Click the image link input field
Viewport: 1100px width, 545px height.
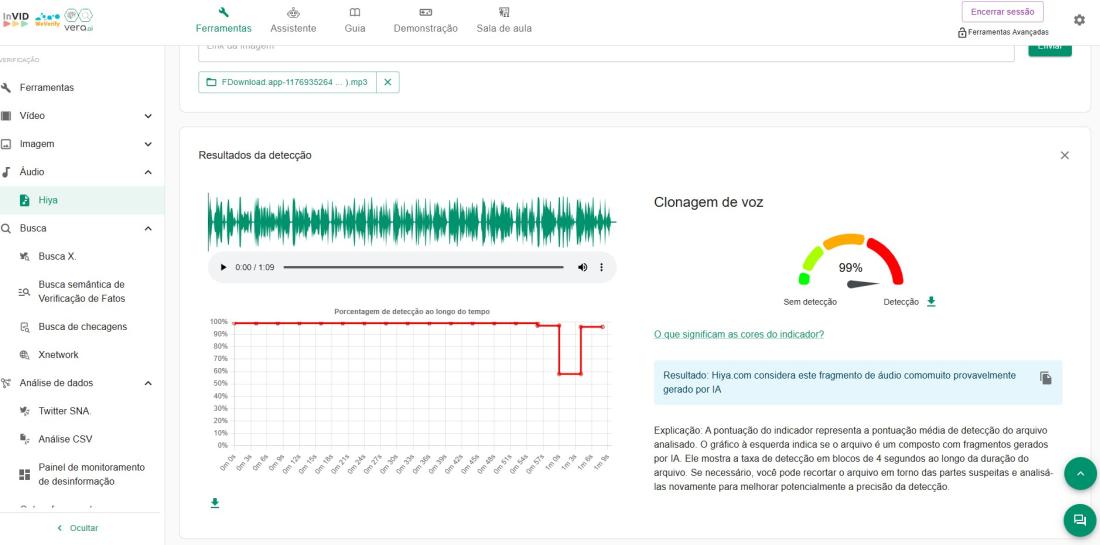(x=606, y=51)
